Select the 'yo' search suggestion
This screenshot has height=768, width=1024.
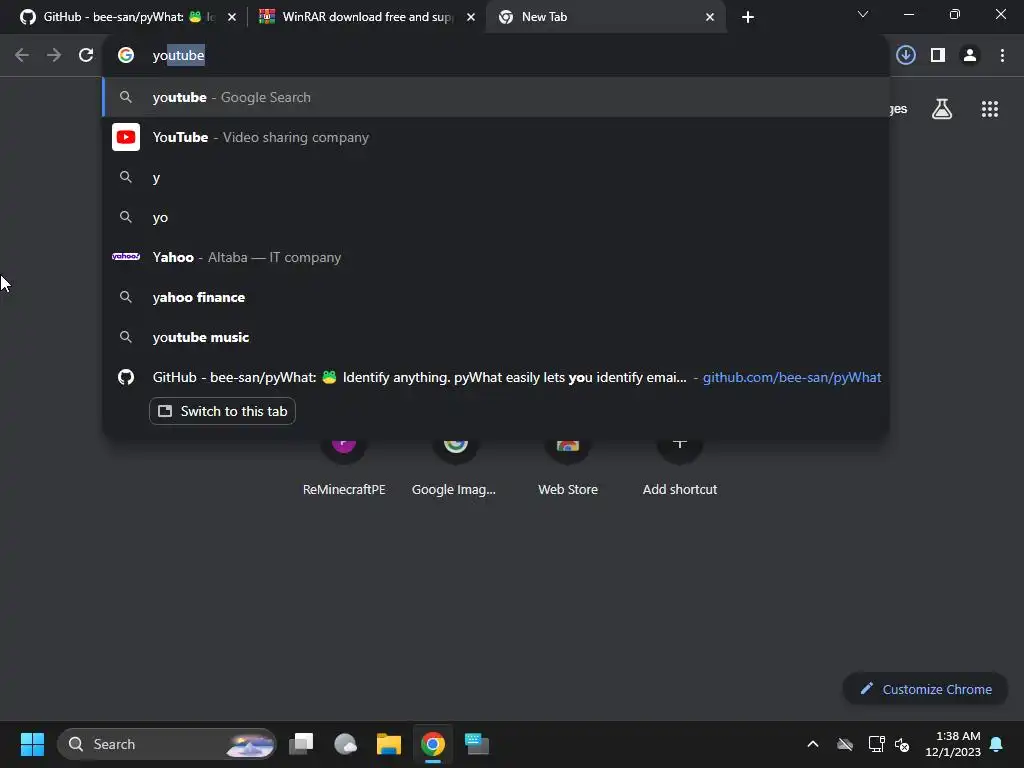pos(496,217)
